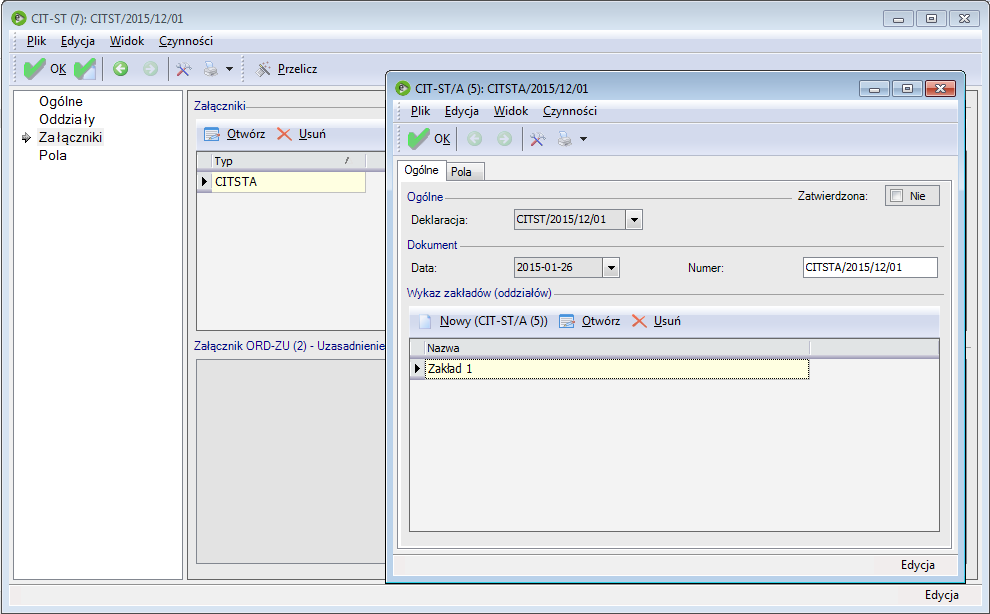This screenshot has width=990, height=614.
Task: Click Otwórz button in Załączniki panel
Action: click(x=235, y=134)
